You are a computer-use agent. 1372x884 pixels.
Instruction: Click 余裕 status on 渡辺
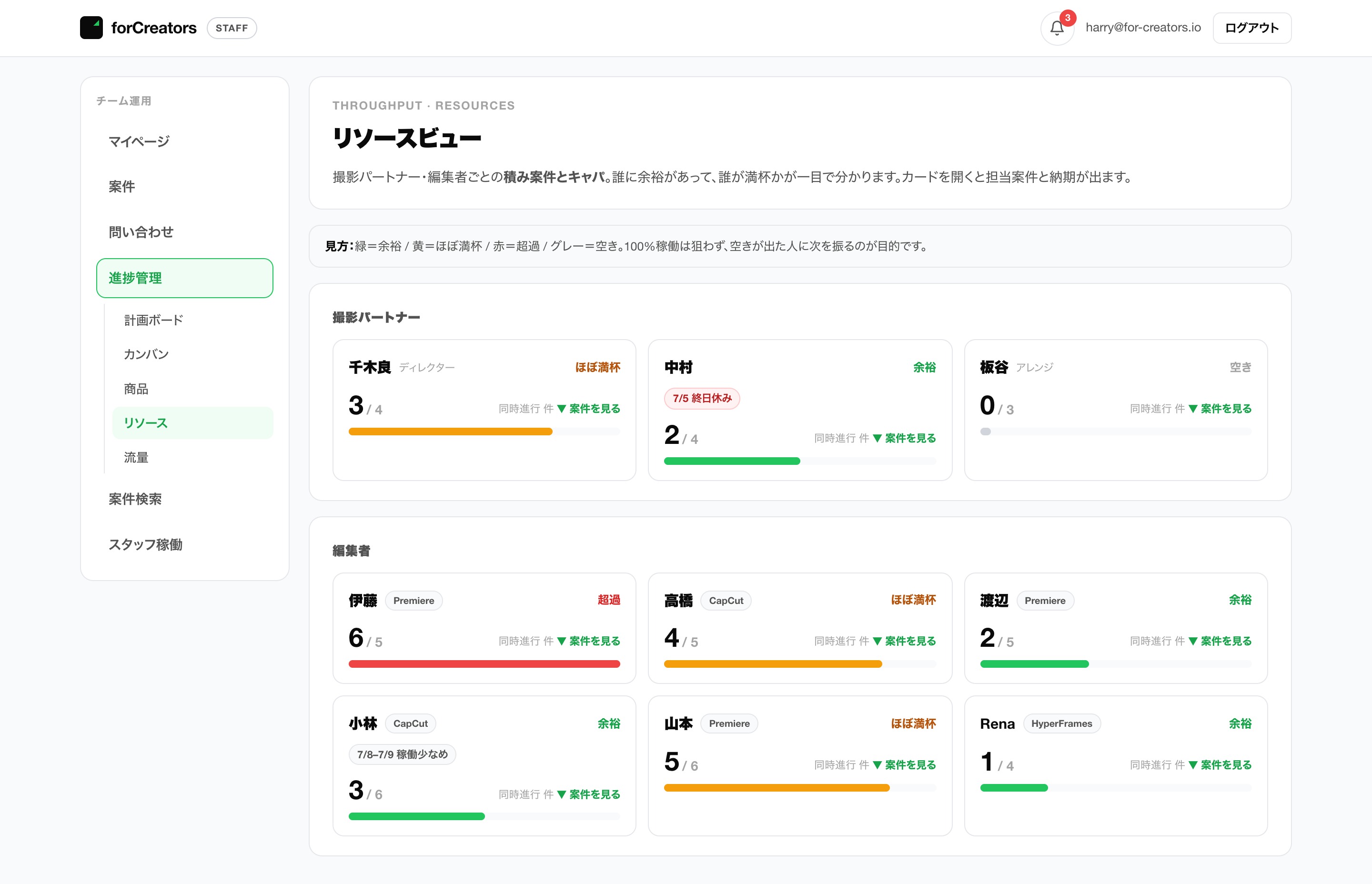click(1240, 600)
